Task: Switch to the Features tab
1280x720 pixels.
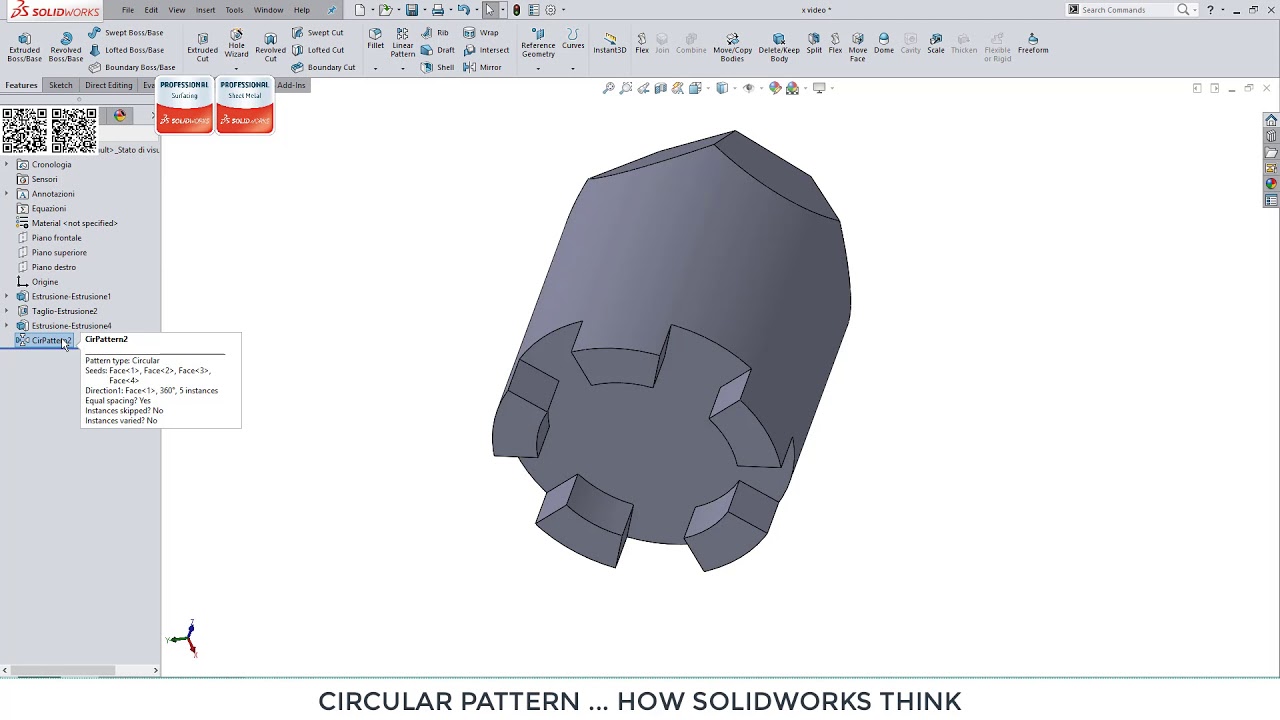Action: point(21,85)
